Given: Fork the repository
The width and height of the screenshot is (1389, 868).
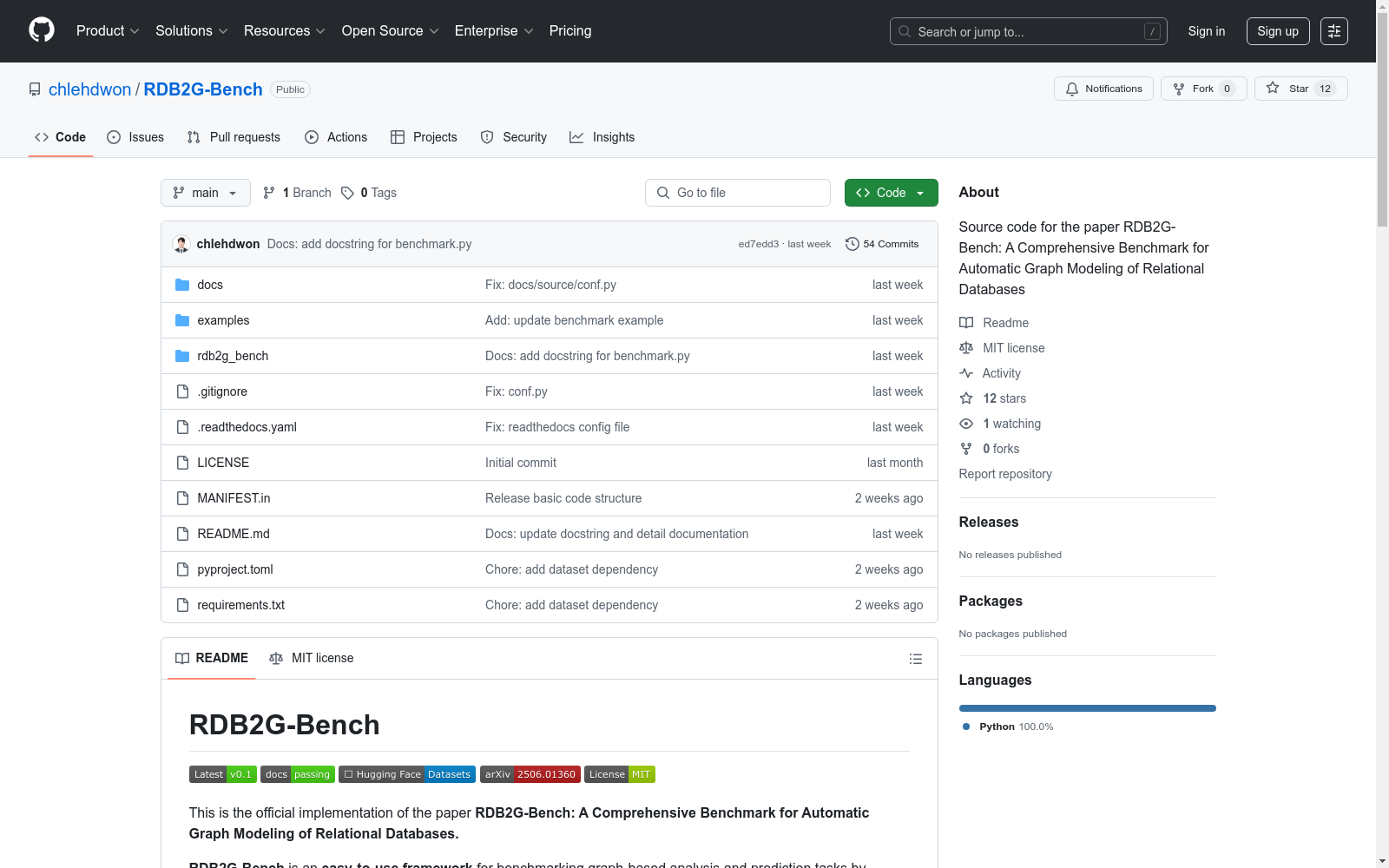Looking at the screenshot, I should coord(1203,89).
